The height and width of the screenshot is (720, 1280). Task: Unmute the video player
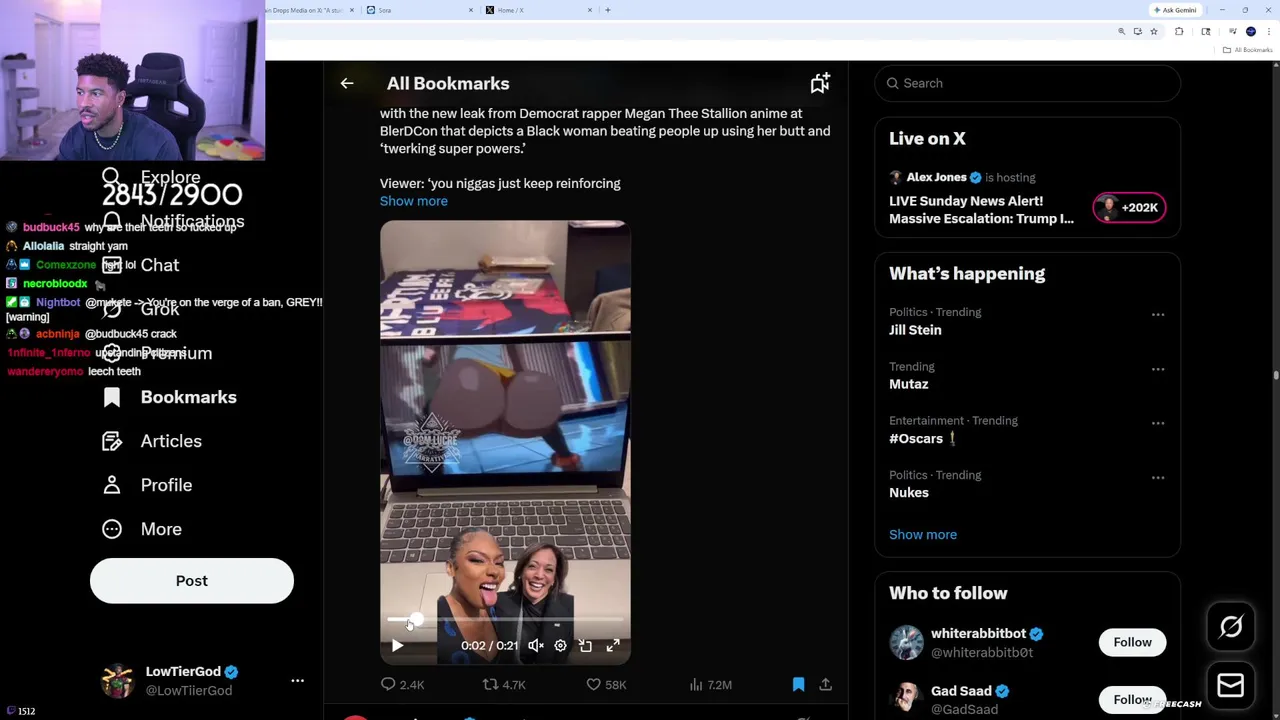[x=536, y=646]
